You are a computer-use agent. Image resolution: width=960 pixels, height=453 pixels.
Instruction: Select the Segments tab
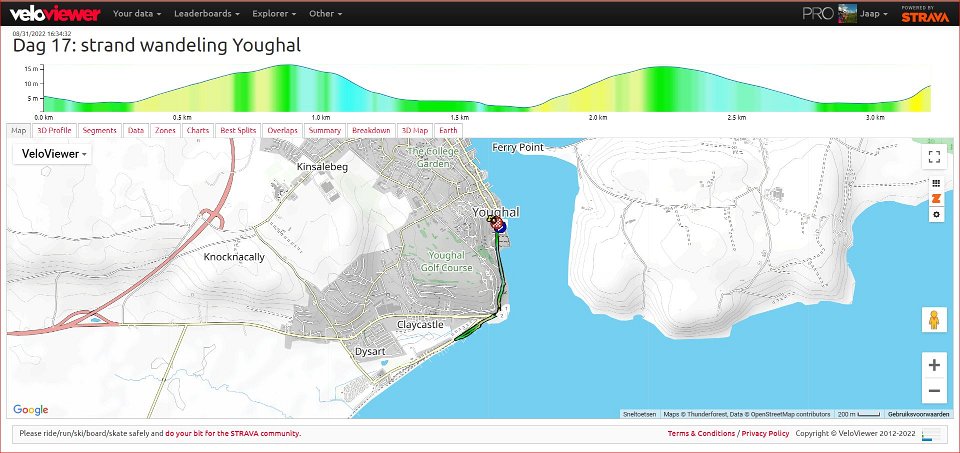click(x=99, y=130)
